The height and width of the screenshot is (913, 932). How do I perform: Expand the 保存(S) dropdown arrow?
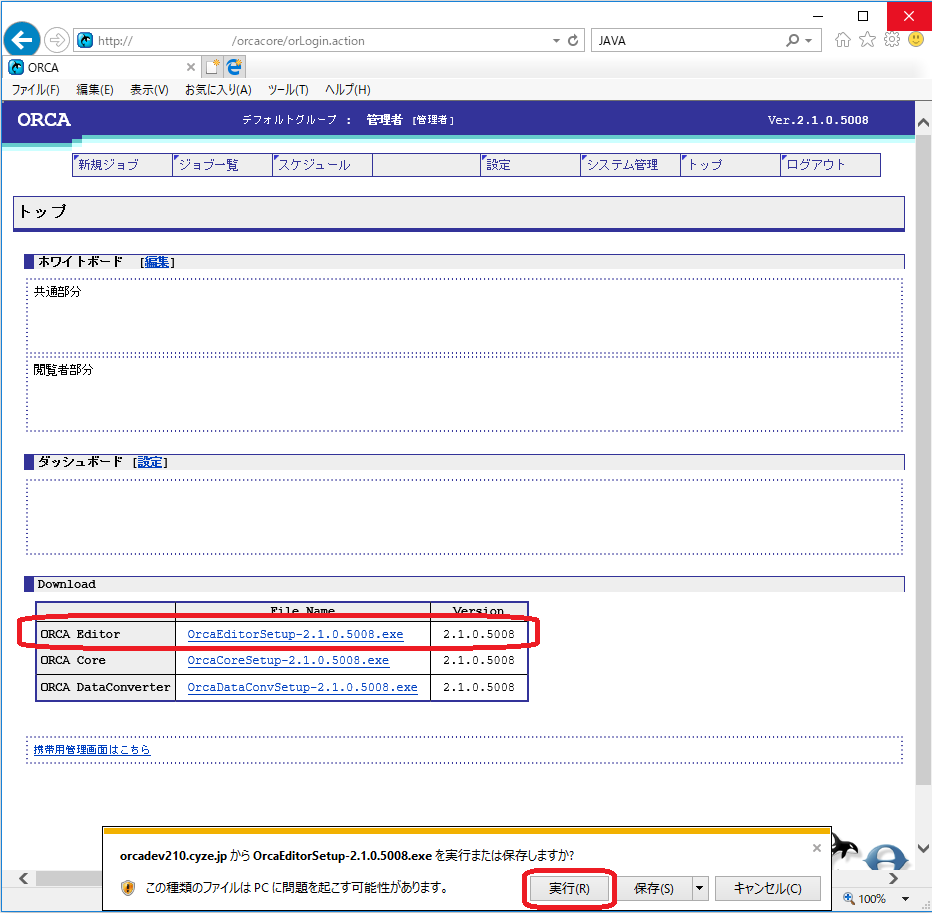click(700, 888)
